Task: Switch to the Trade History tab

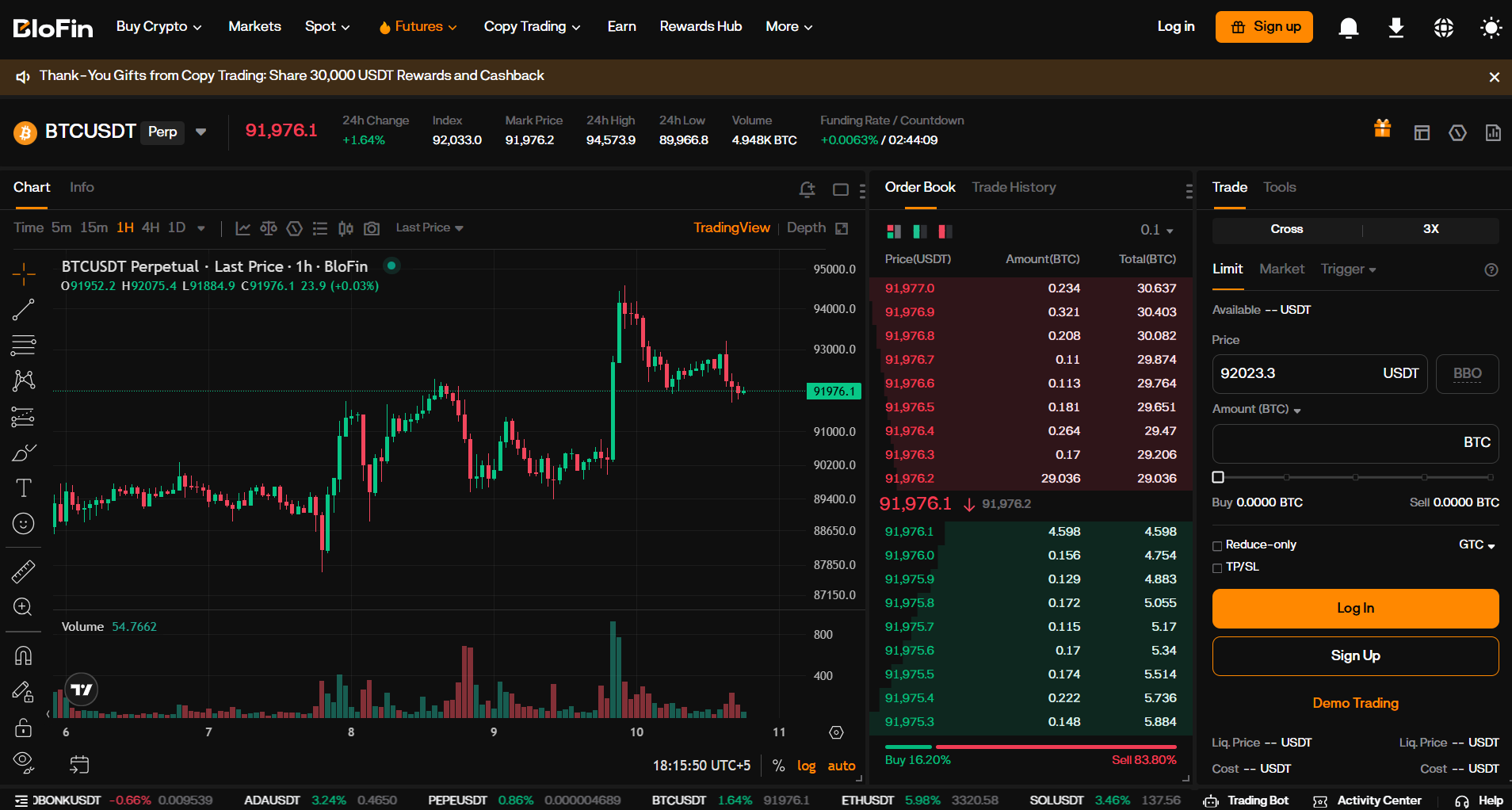Action: click(1014, 187)
